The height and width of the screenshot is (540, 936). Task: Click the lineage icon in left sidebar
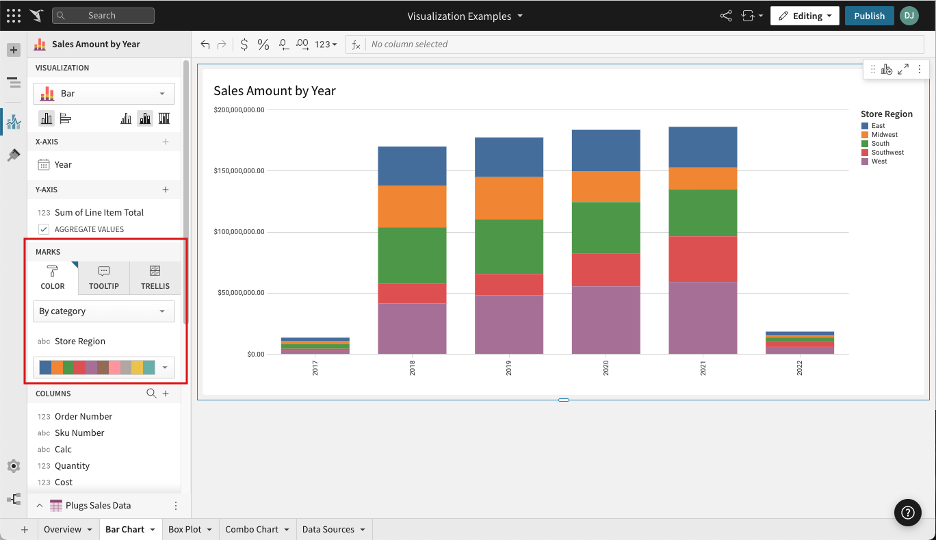coord(14,499)
